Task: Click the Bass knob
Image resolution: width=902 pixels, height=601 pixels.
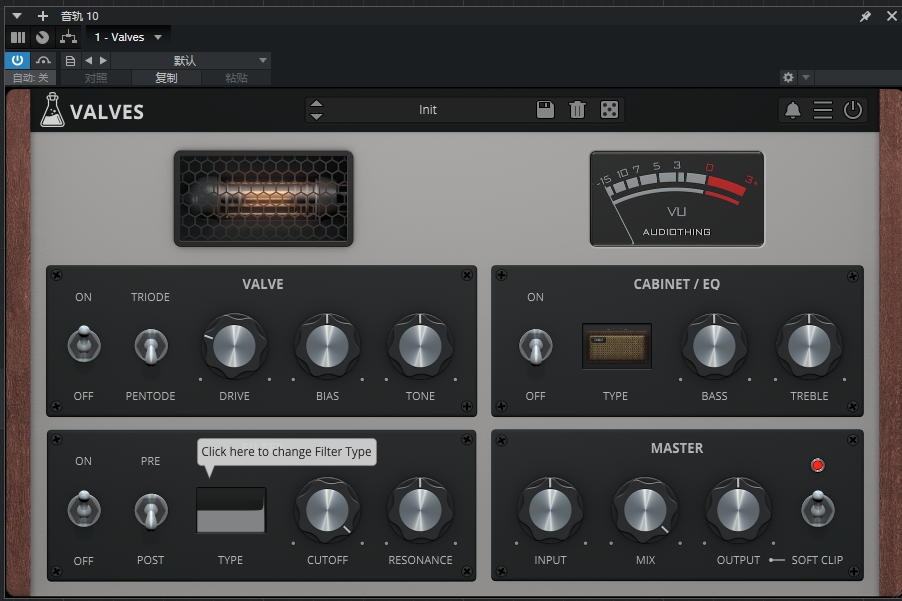Action: [x=714, y=347]
